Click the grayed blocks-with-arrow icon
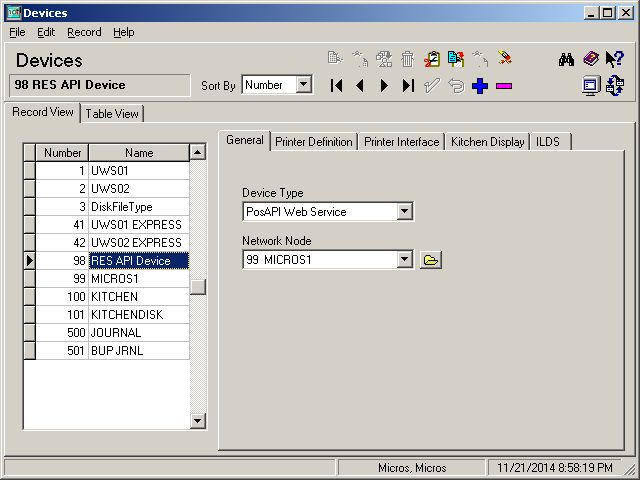The width and height of the screenshot is (640, 480). [384, 59]
